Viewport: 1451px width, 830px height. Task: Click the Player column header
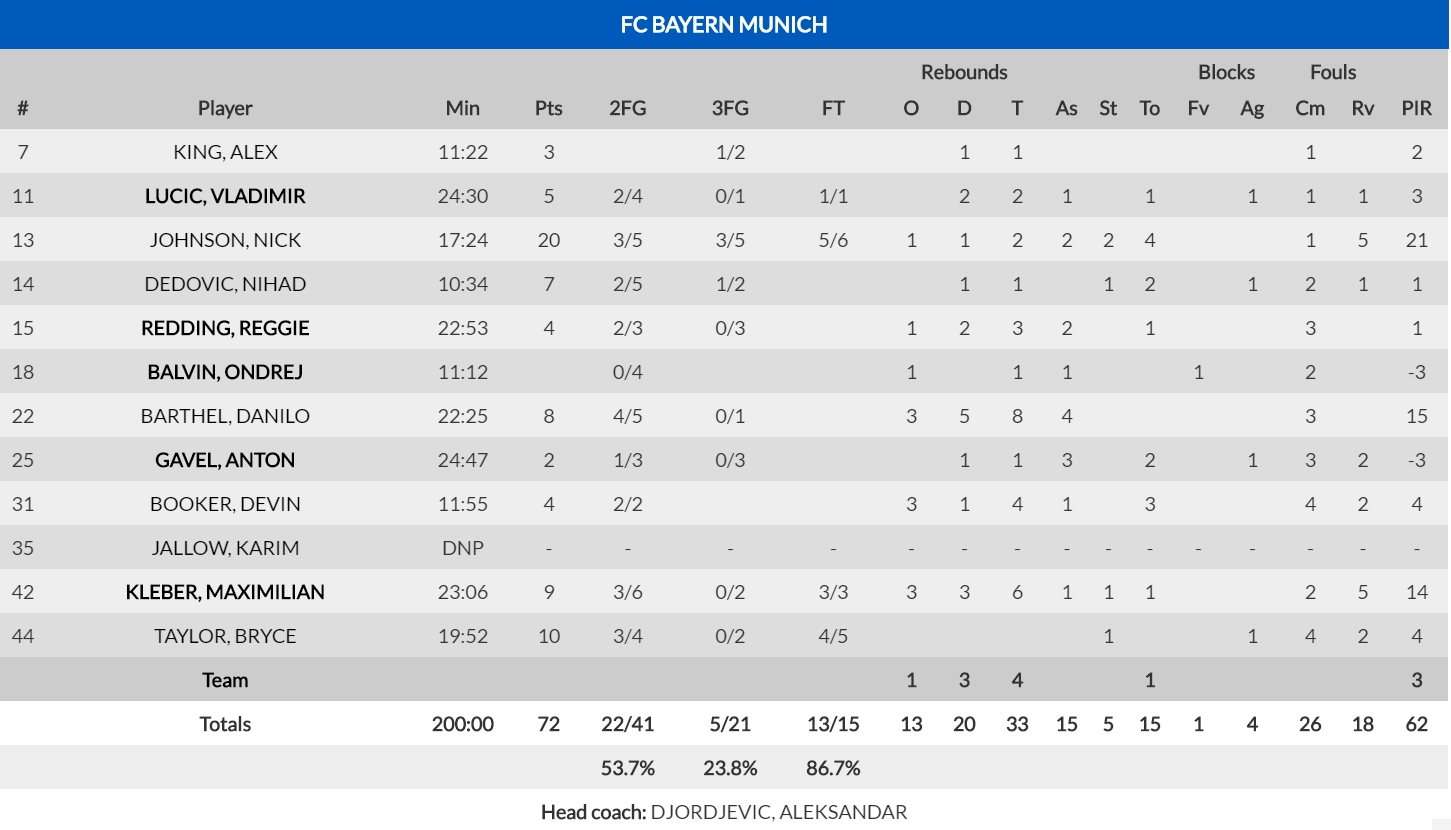pos(225,108)
